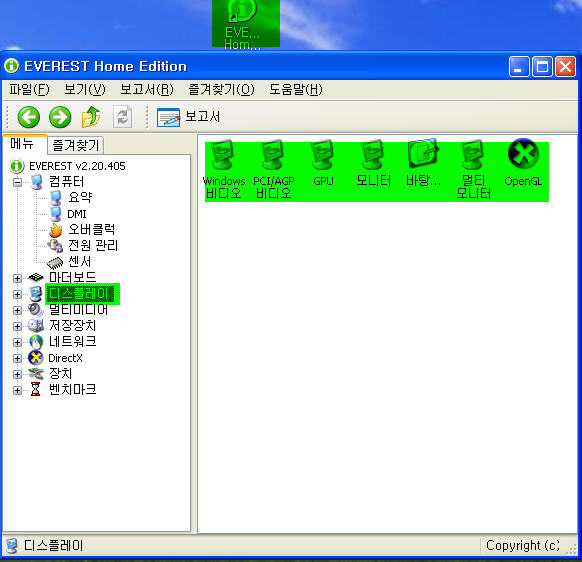
Task: Maximize the EVEREST window
Action: [x=542, y=67]
